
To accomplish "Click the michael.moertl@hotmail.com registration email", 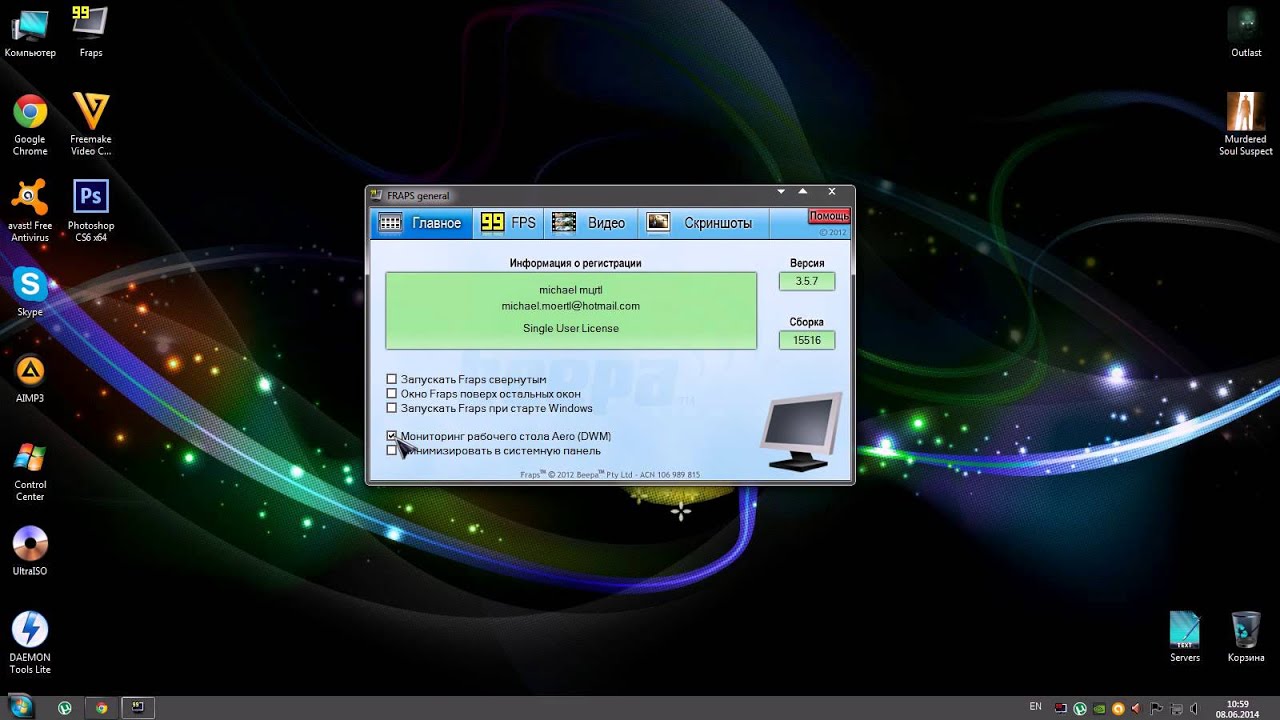I will (x=571, y=306).
